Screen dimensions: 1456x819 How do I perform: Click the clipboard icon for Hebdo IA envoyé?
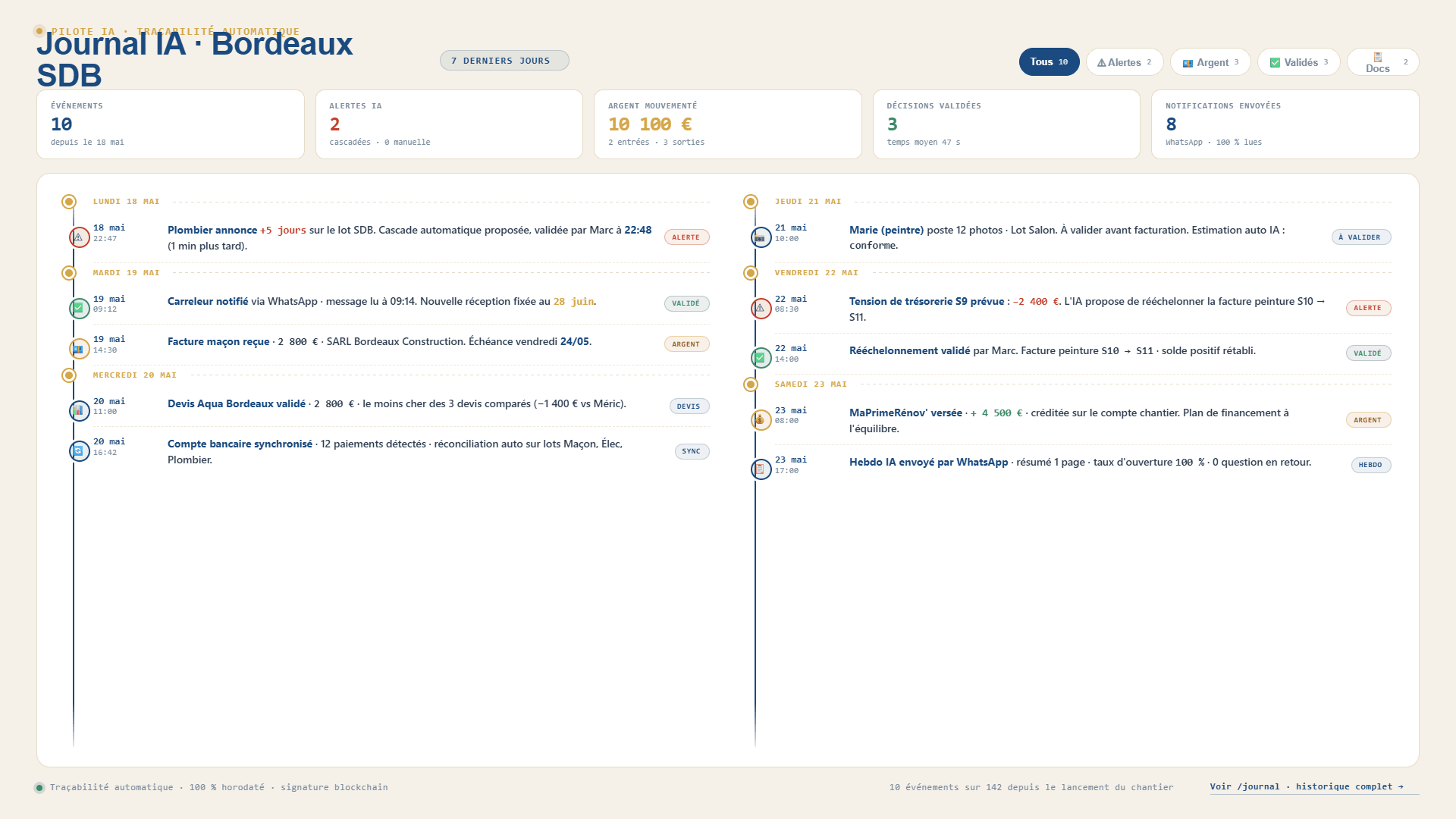click(761, 469)
